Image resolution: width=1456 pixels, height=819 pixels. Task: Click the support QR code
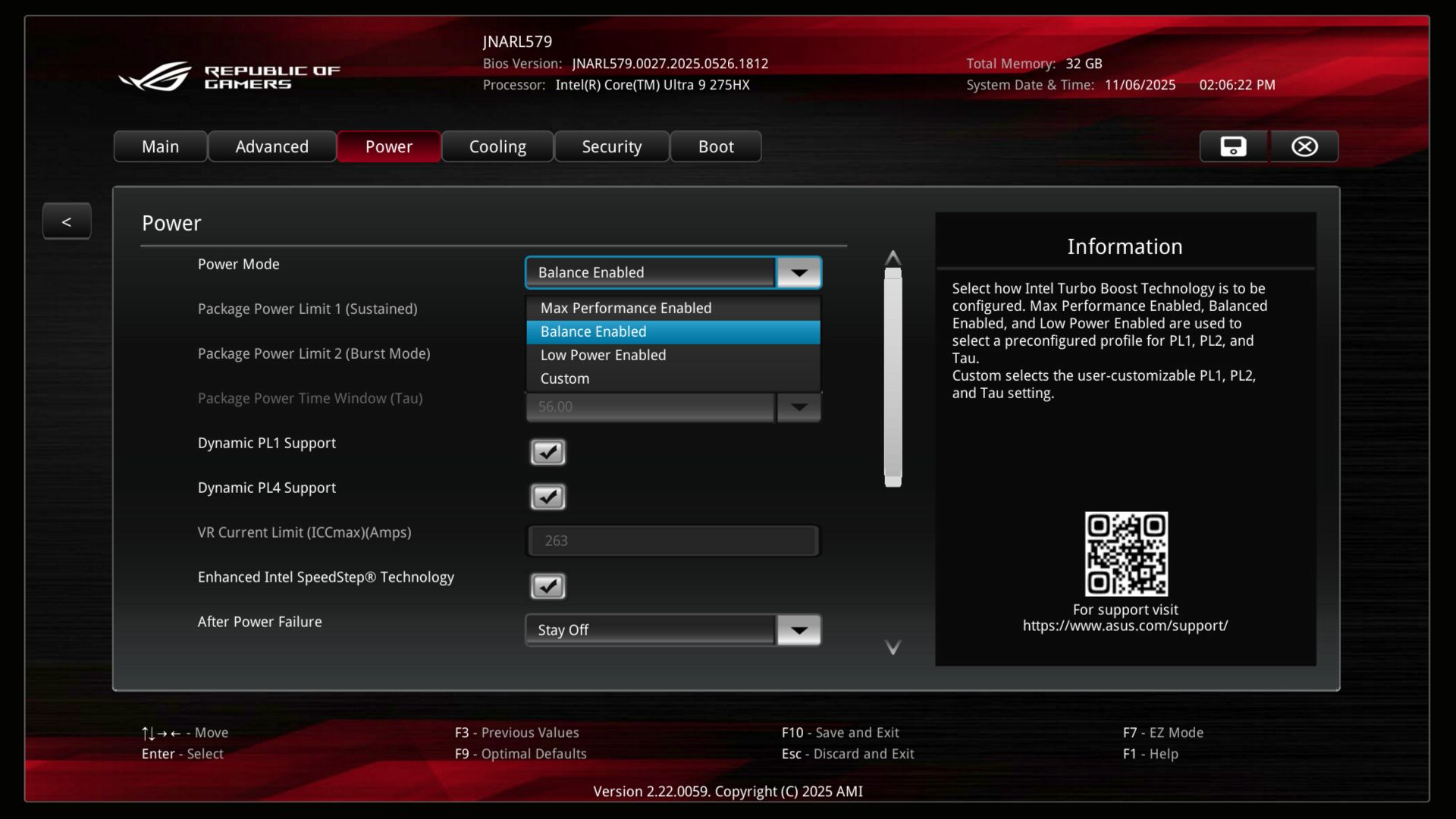(1125, 554)
